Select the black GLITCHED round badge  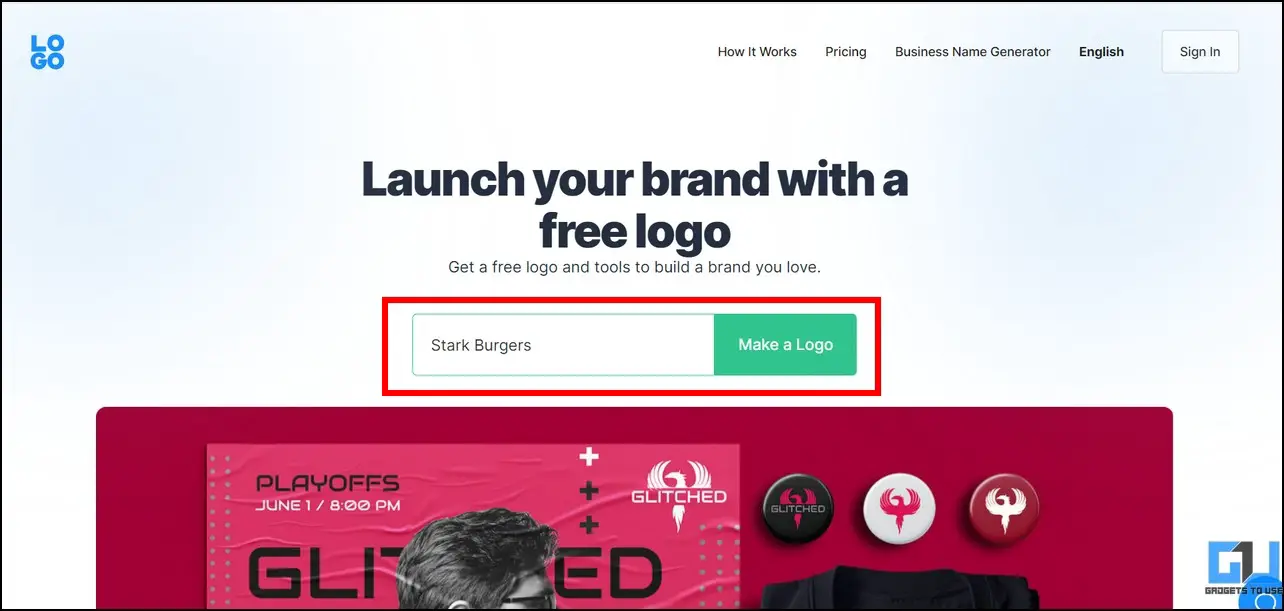point(797,507)
